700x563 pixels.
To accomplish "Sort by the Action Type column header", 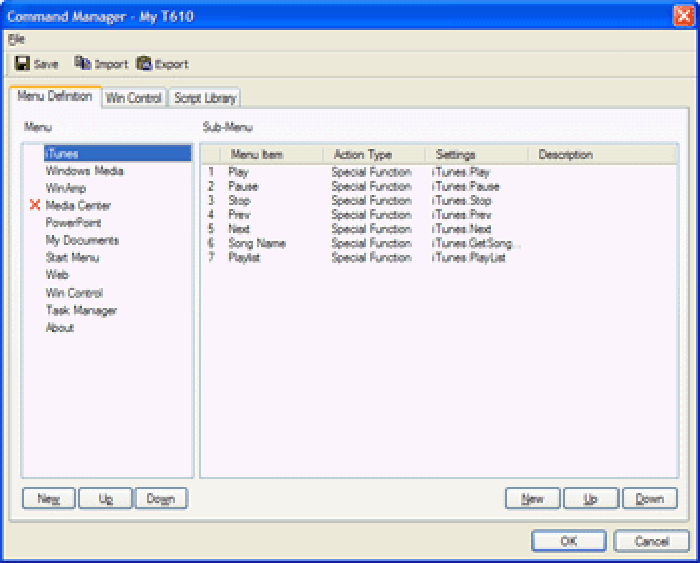I will pos(362,155).
